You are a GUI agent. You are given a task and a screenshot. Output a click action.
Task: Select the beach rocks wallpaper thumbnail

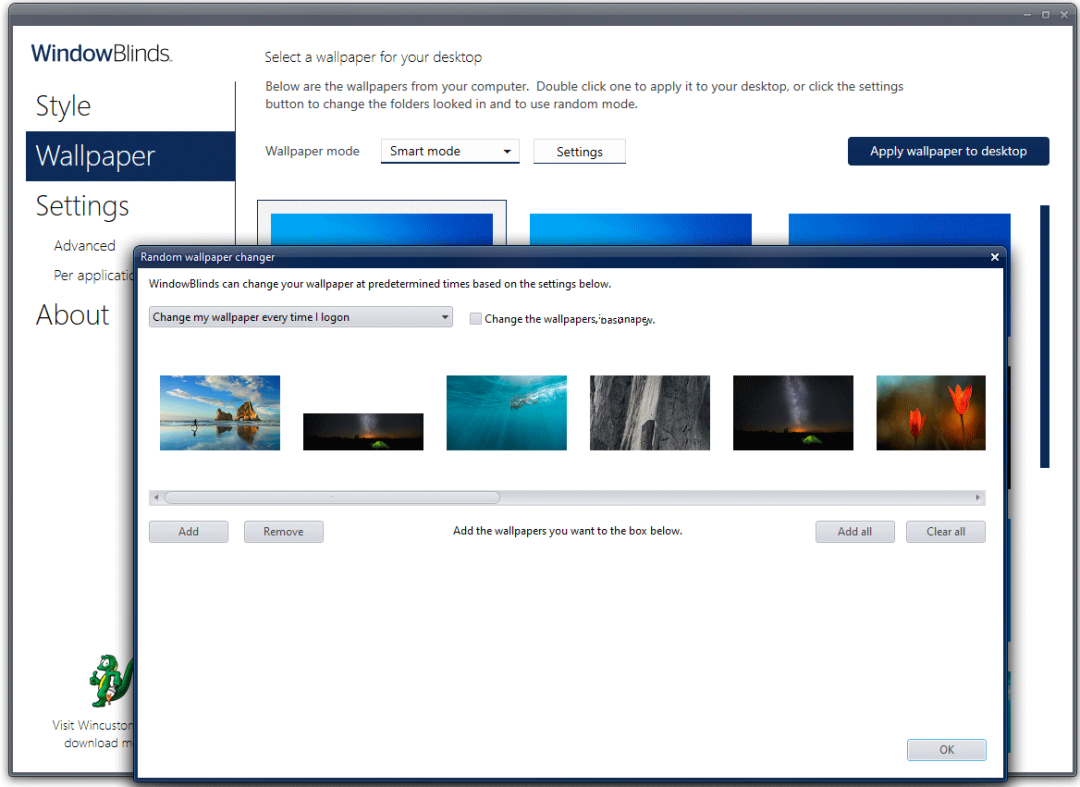[x=220, y=412]
